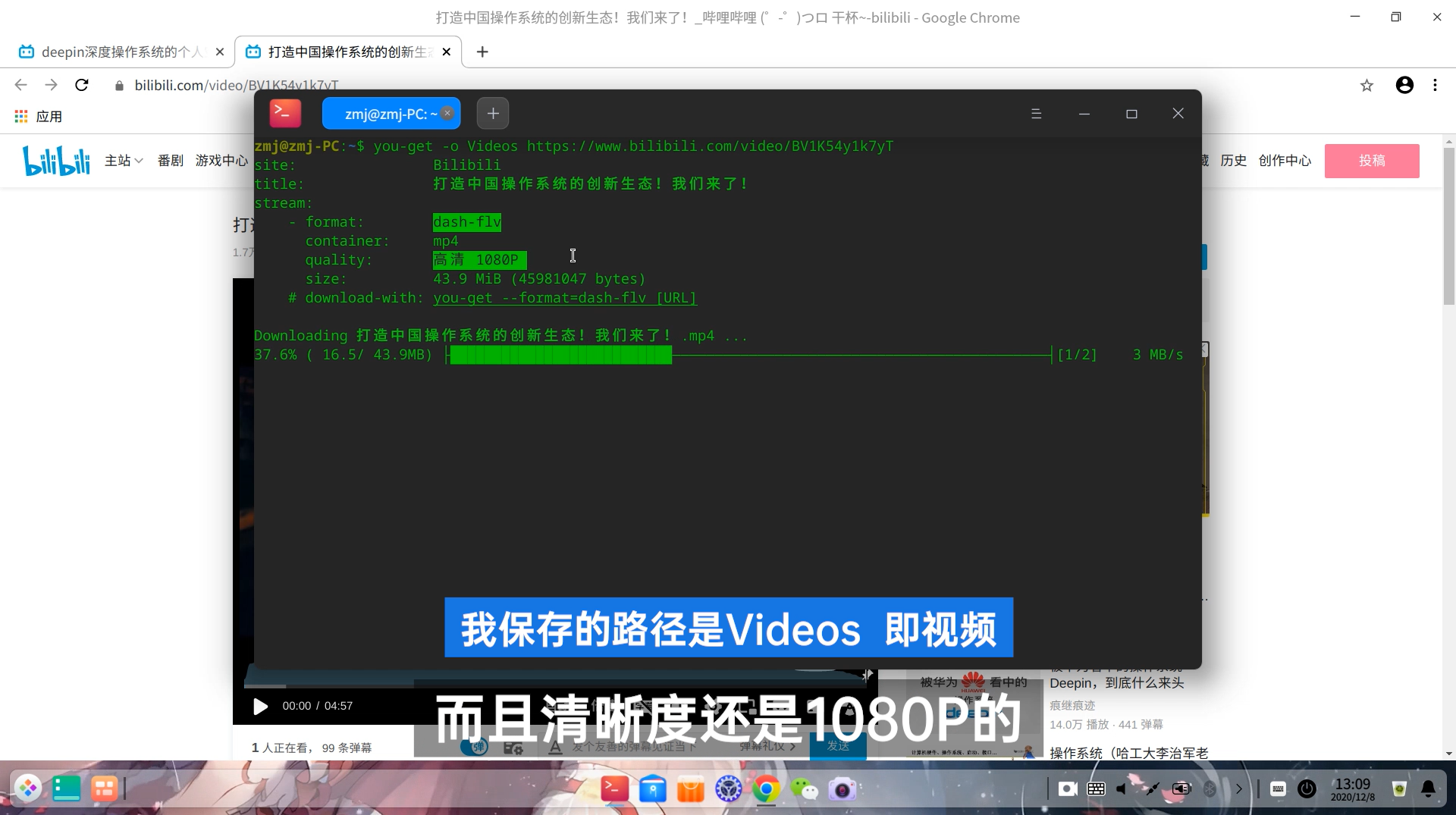The image size is (1456, 815).
Task: Switch to the deepin深度操作系统 Chrome tab
Action: pos(121,52)
